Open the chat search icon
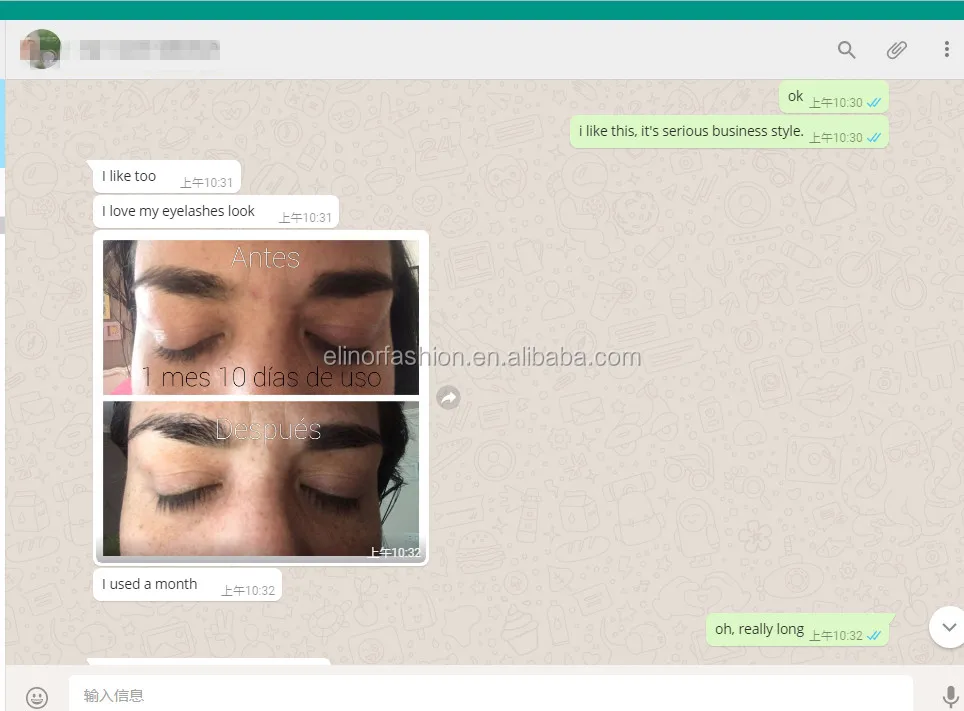The height and width of the screenshot is (711, 964). point(847,50)
